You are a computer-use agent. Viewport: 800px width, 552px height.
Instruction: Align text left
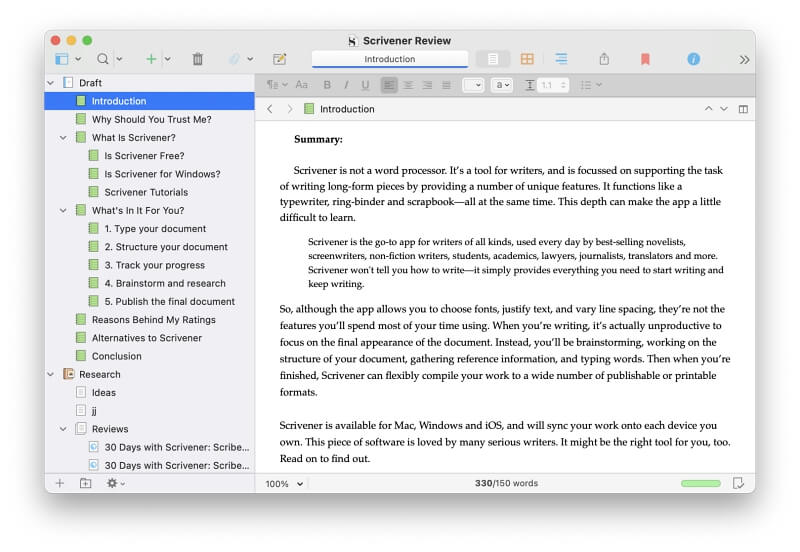pyautogui.click(x=389, y=85)
